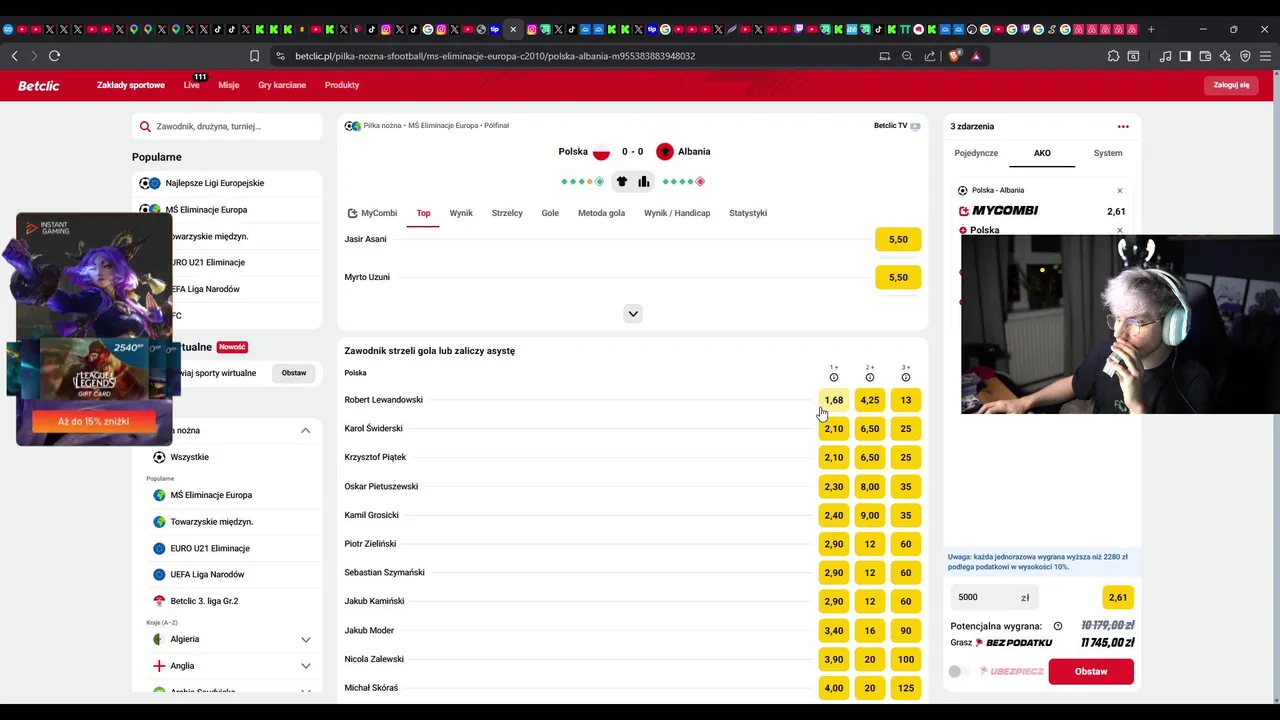Open the Brave Rewards triangle icon

coord(976,56)
